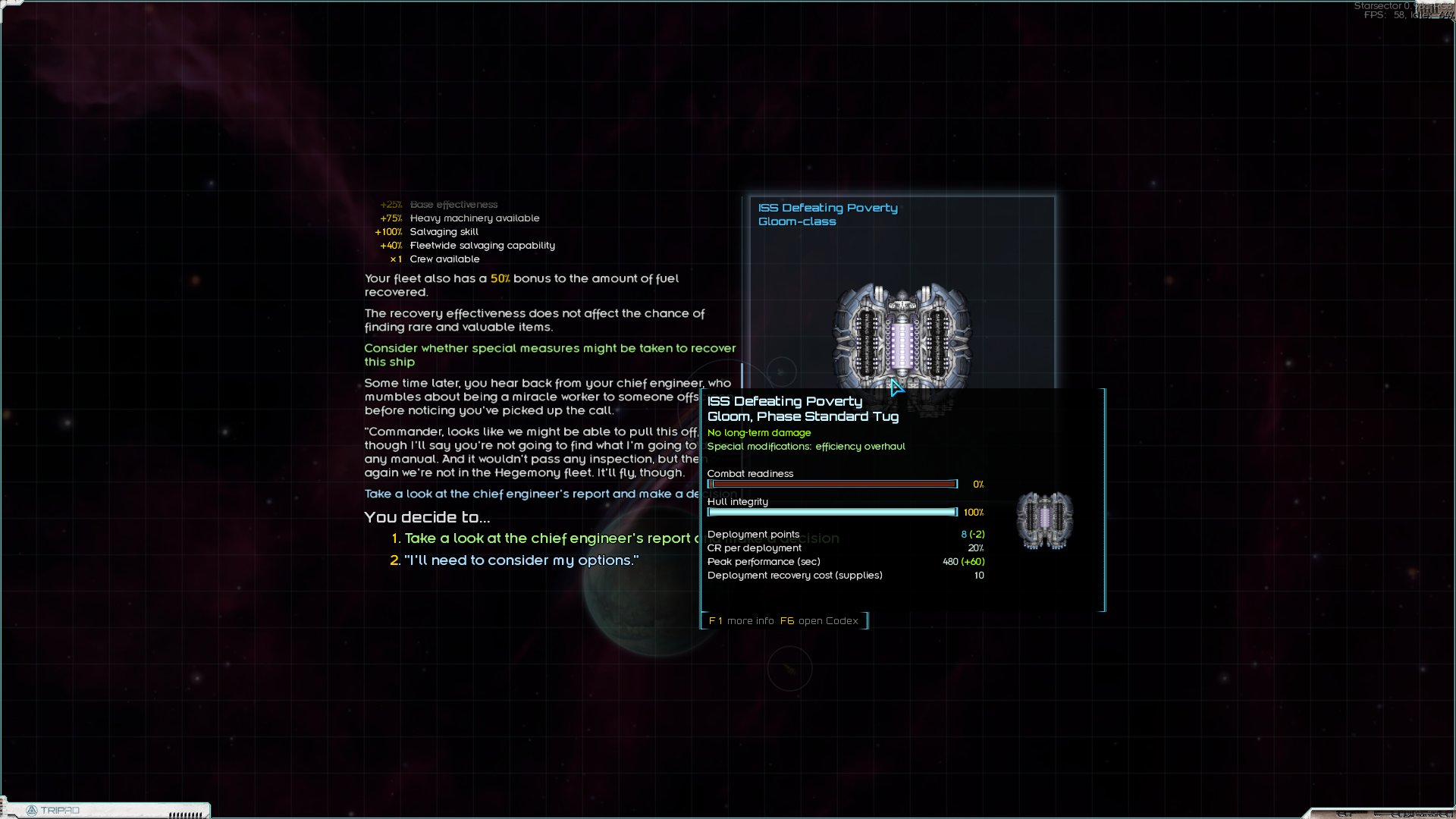The width and height of the screenshot is (1456, 819).
Task: Choose "I'll need to consider my options."
Action: (521, 560)
